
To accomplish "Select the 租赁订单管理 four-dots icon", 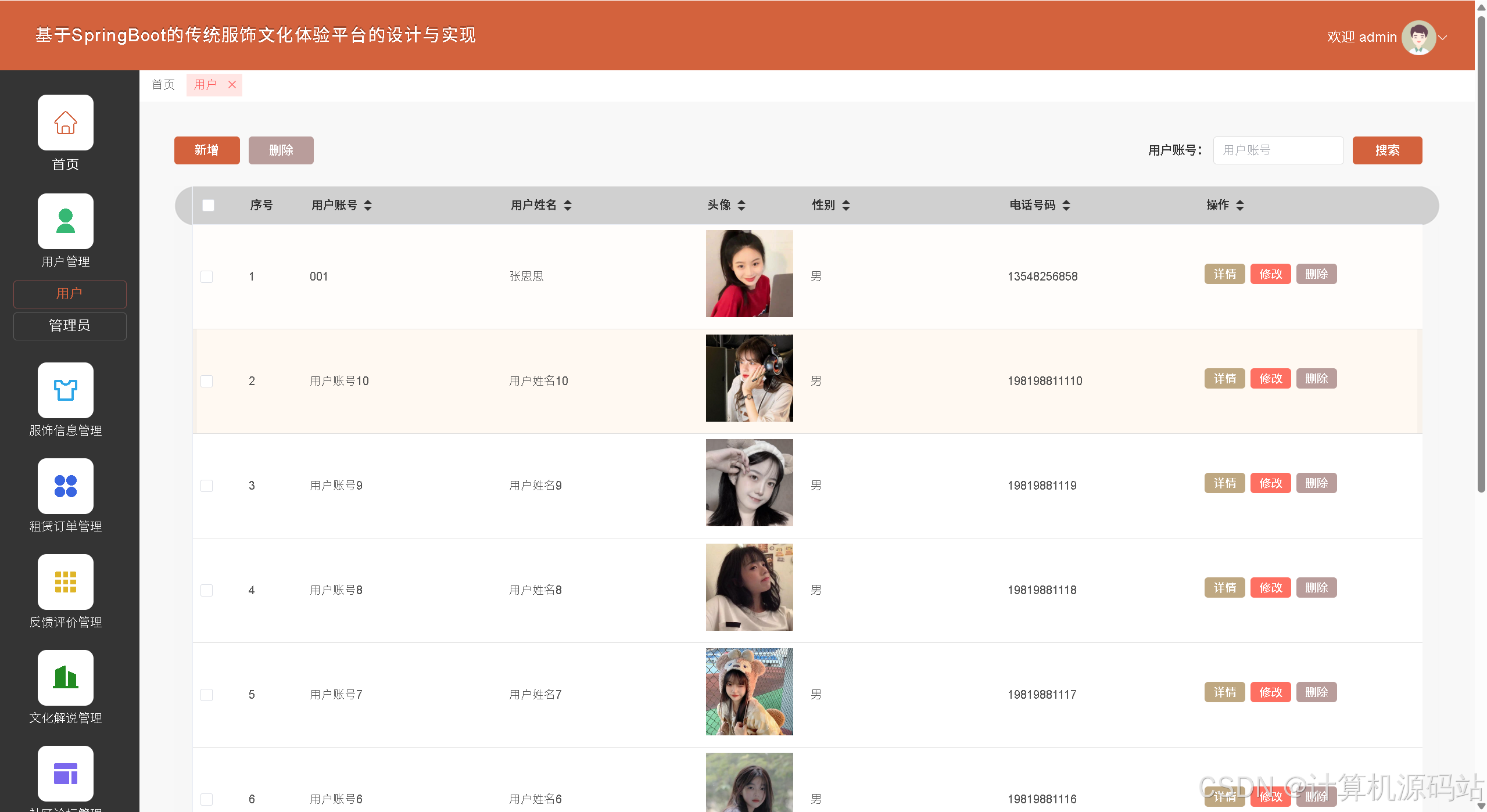I will [65, 486].
